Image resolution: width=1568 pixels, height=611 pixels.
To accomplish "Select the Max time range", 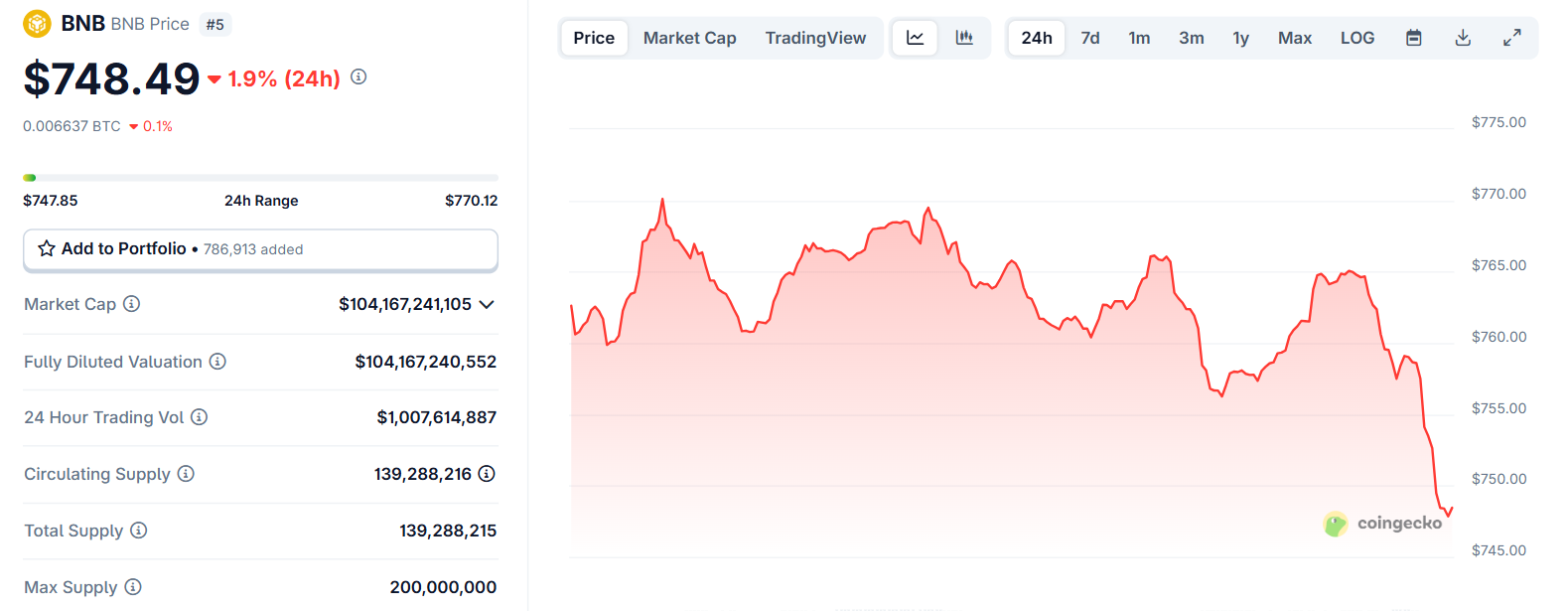I will 1295,38.
